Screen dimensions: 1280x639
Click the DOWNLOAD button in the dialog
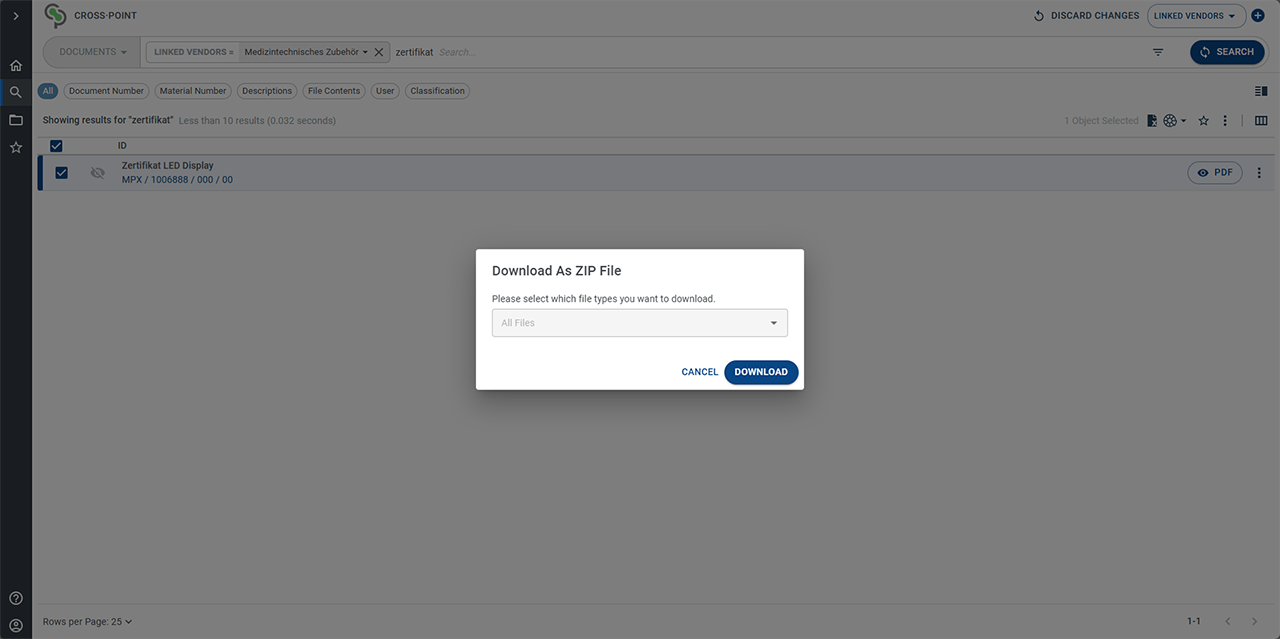click(761, 372)
